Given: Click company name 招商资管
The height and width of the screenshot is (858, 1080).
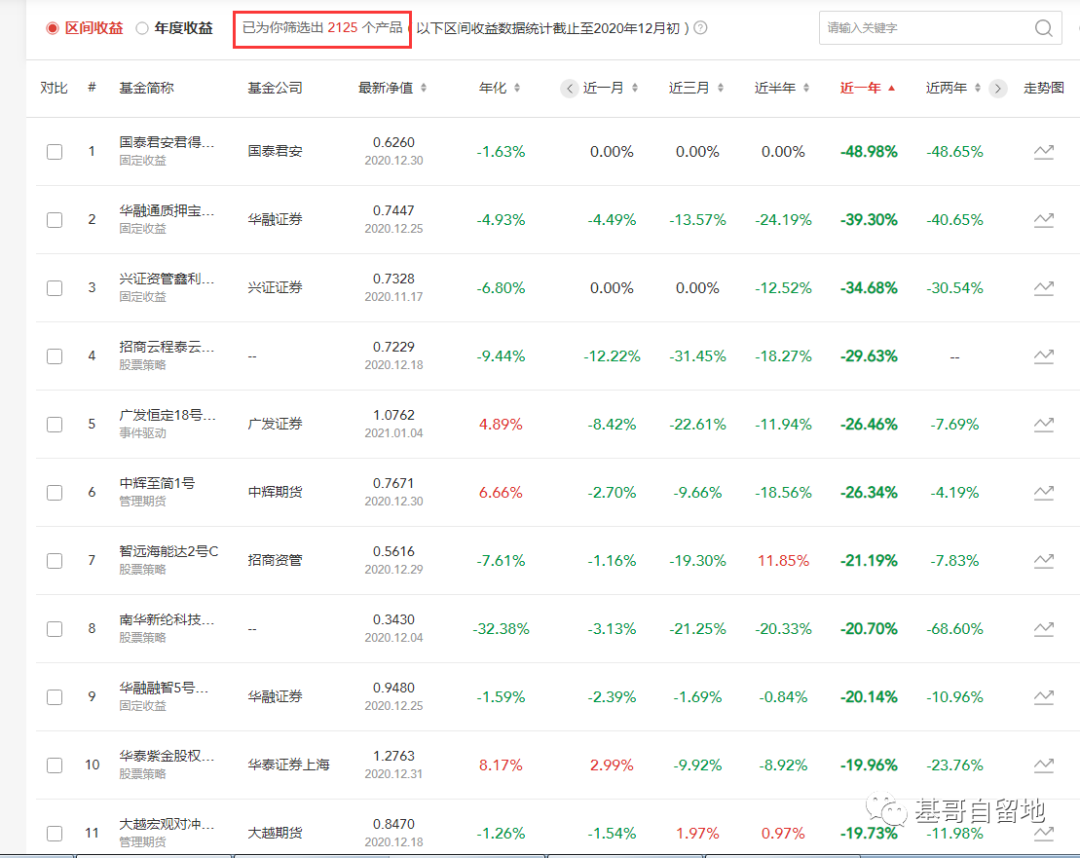Looking at the screenshot, I should click(275, 561).
